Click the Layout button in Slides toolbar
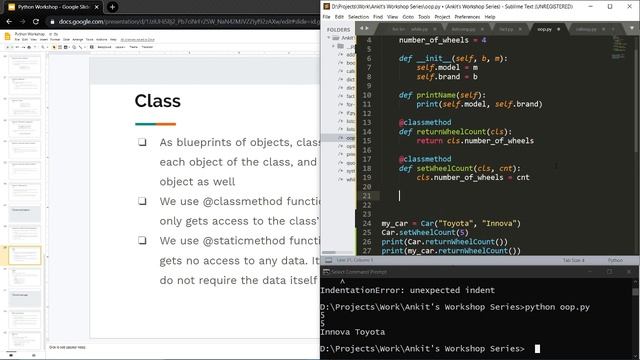Viewport: 640px width, 360px height. [x=120, y=47]
